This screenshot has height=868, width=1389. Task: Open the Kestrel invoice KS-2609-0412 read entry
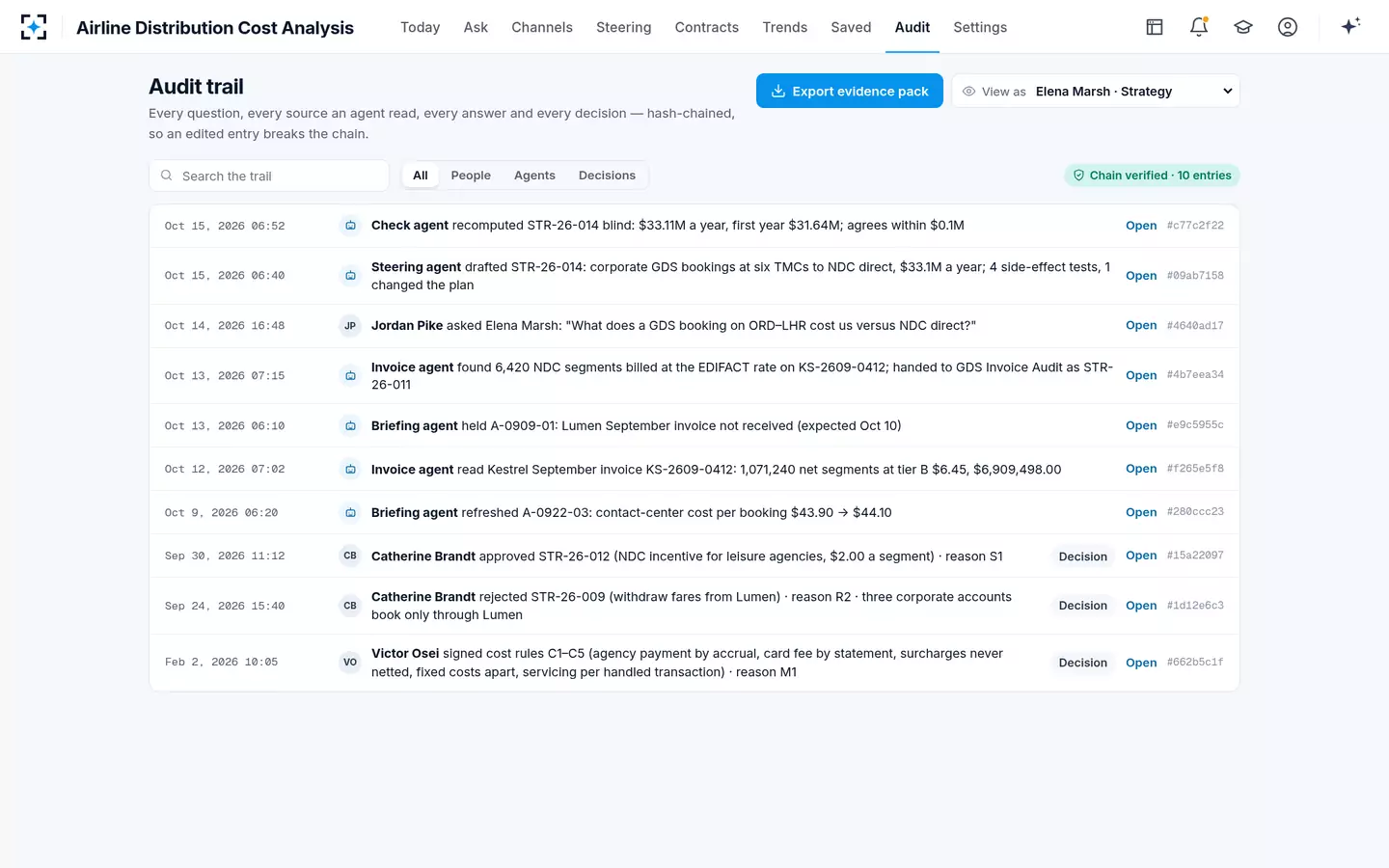(x=1141, y=469)
